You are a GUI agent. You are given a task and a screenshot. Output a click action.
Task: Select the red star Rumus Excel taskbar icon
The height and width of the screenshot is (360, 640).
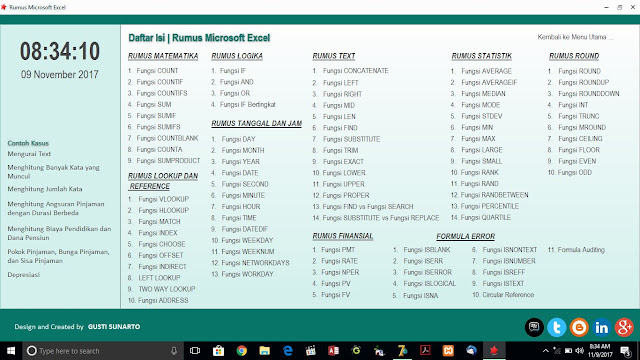tap(494, 351)
